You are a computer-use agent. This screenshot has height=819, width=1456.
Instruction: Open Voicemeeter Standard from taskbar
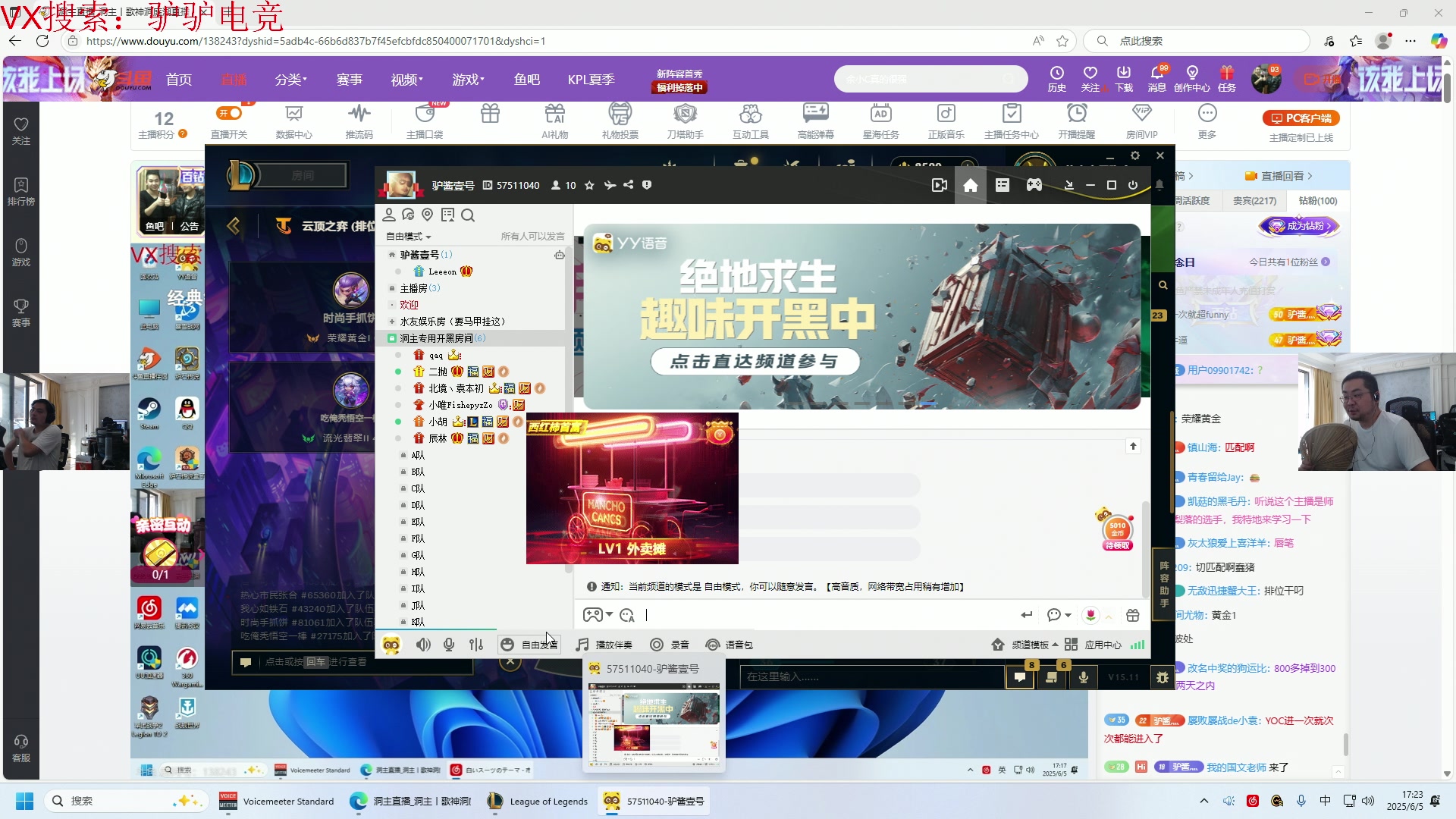tap(277, 801)
